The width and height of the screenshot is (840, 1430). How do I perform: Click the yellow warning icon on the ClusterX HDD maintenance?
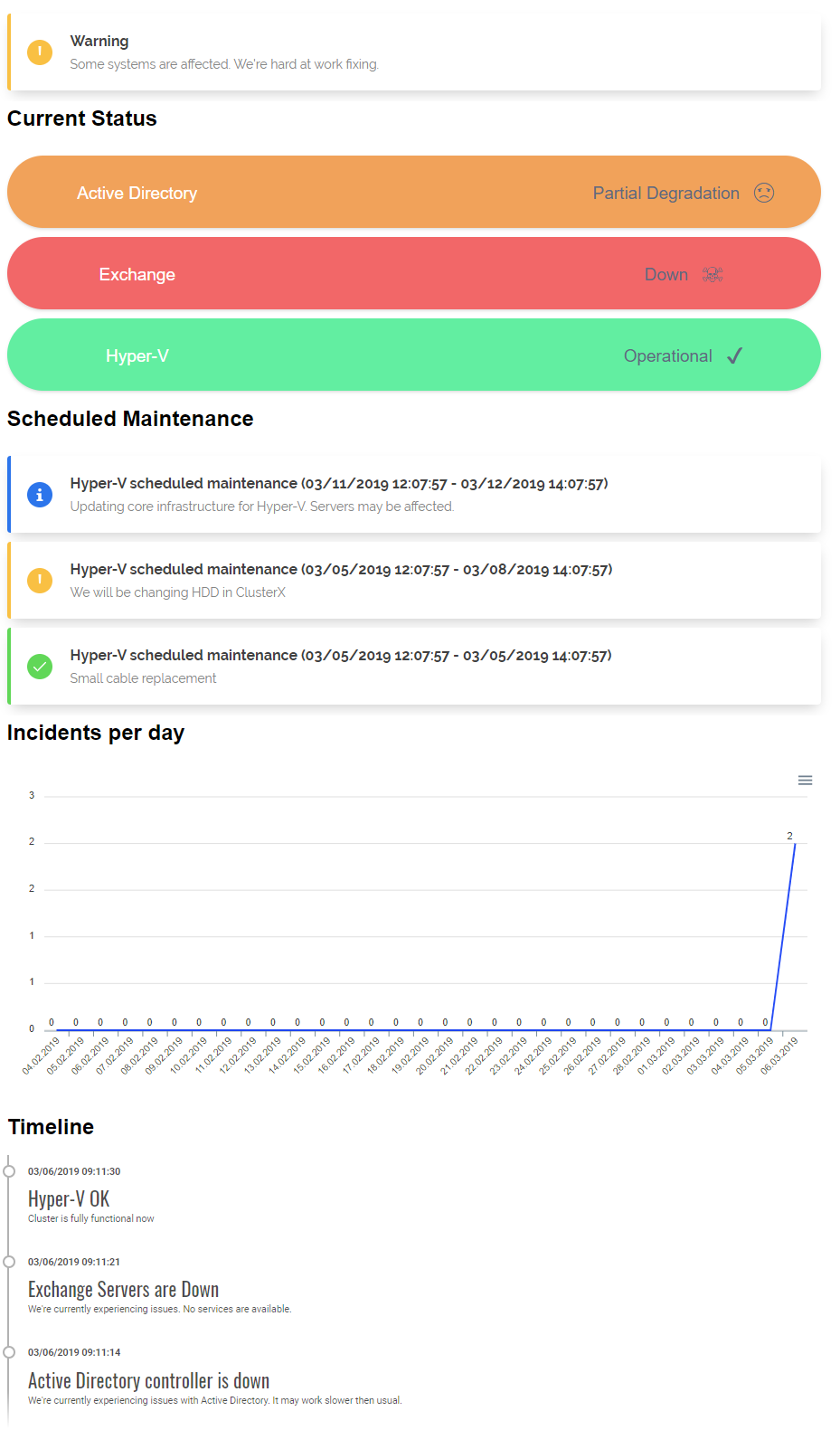coord(40,580)
